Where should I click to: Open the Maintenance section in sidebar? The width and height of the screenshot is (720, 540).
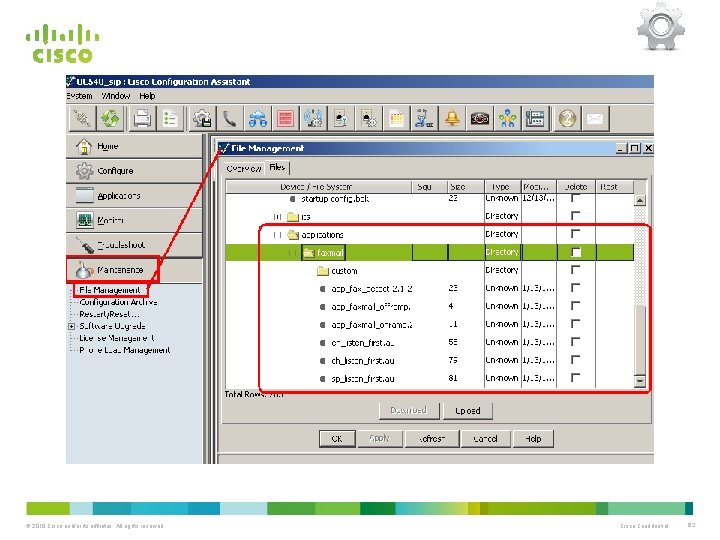click(x=134, y=270)
